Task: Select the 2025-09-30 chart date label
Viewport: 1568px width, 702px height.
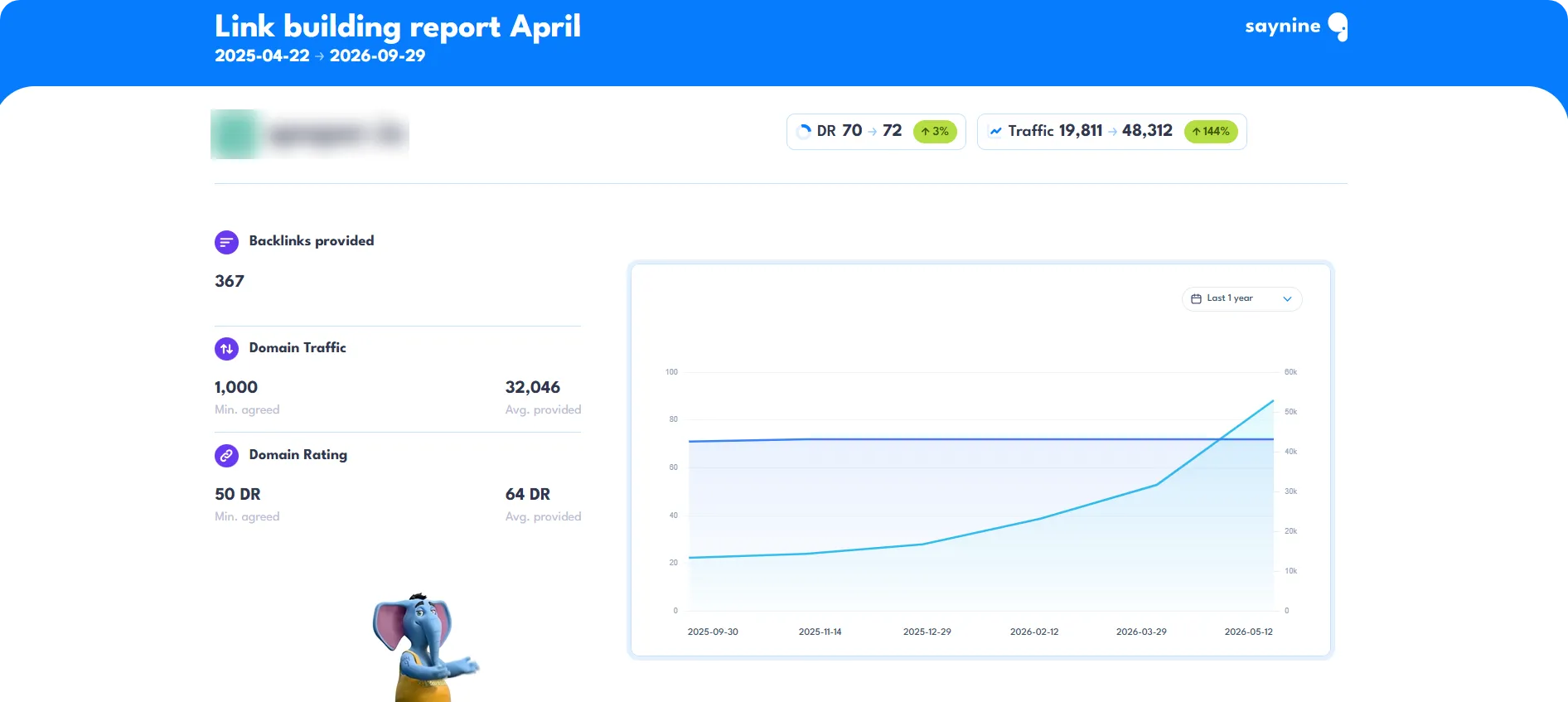Action: 713,632
